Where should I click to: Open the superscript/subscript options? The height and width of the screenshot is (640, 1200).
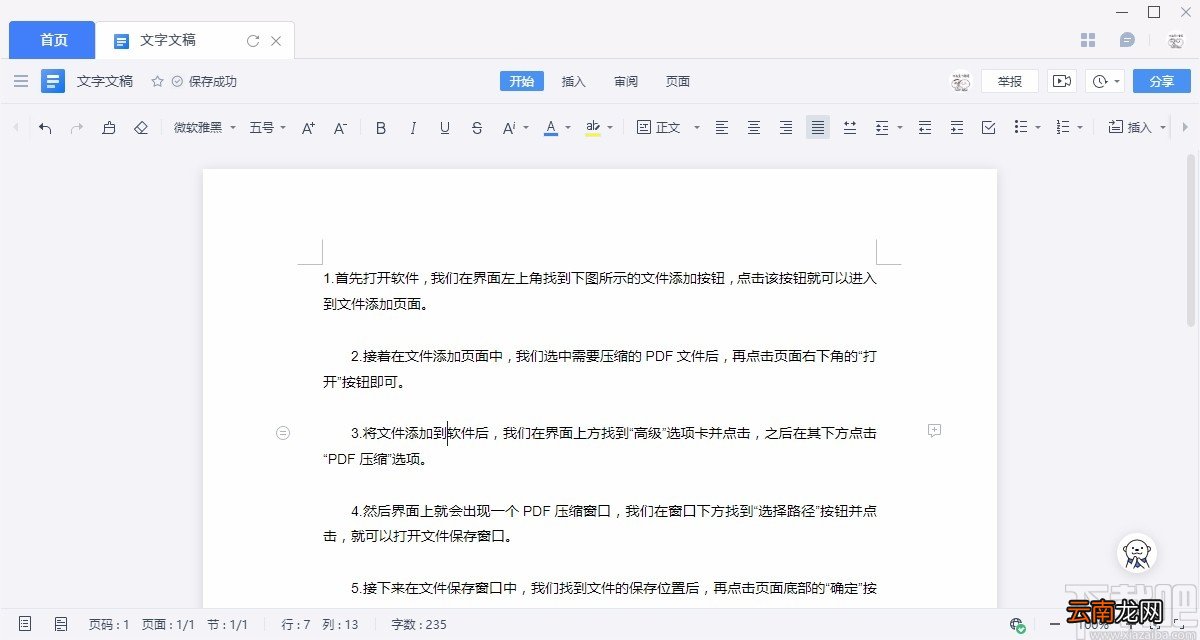515,128
